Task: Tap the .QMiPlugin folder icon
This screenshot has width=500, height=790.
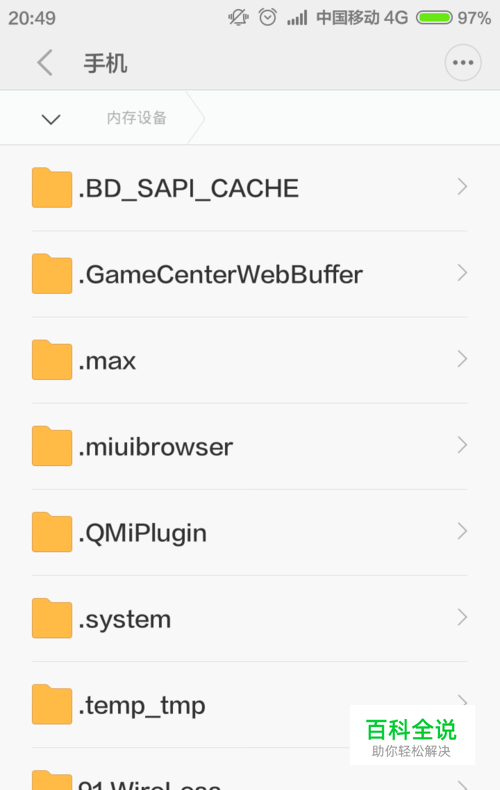Action: tap(52, 532)
